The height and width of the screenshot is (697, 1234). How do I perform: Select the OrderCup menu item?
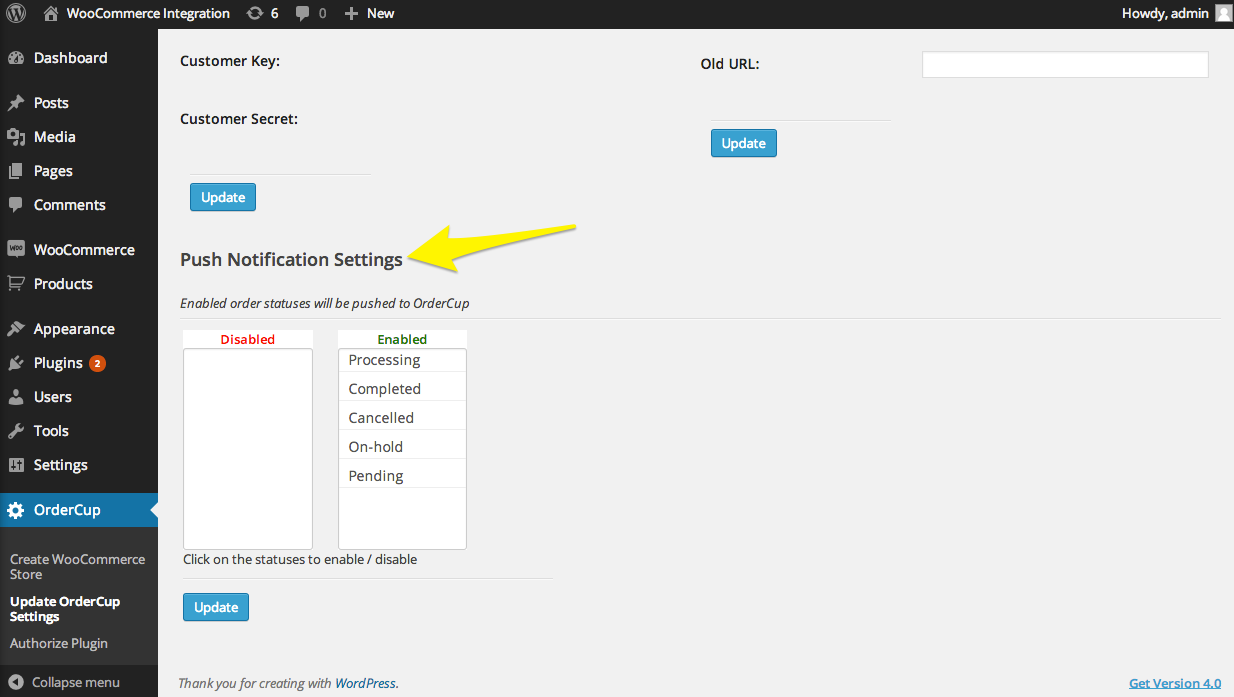point(79,510)
